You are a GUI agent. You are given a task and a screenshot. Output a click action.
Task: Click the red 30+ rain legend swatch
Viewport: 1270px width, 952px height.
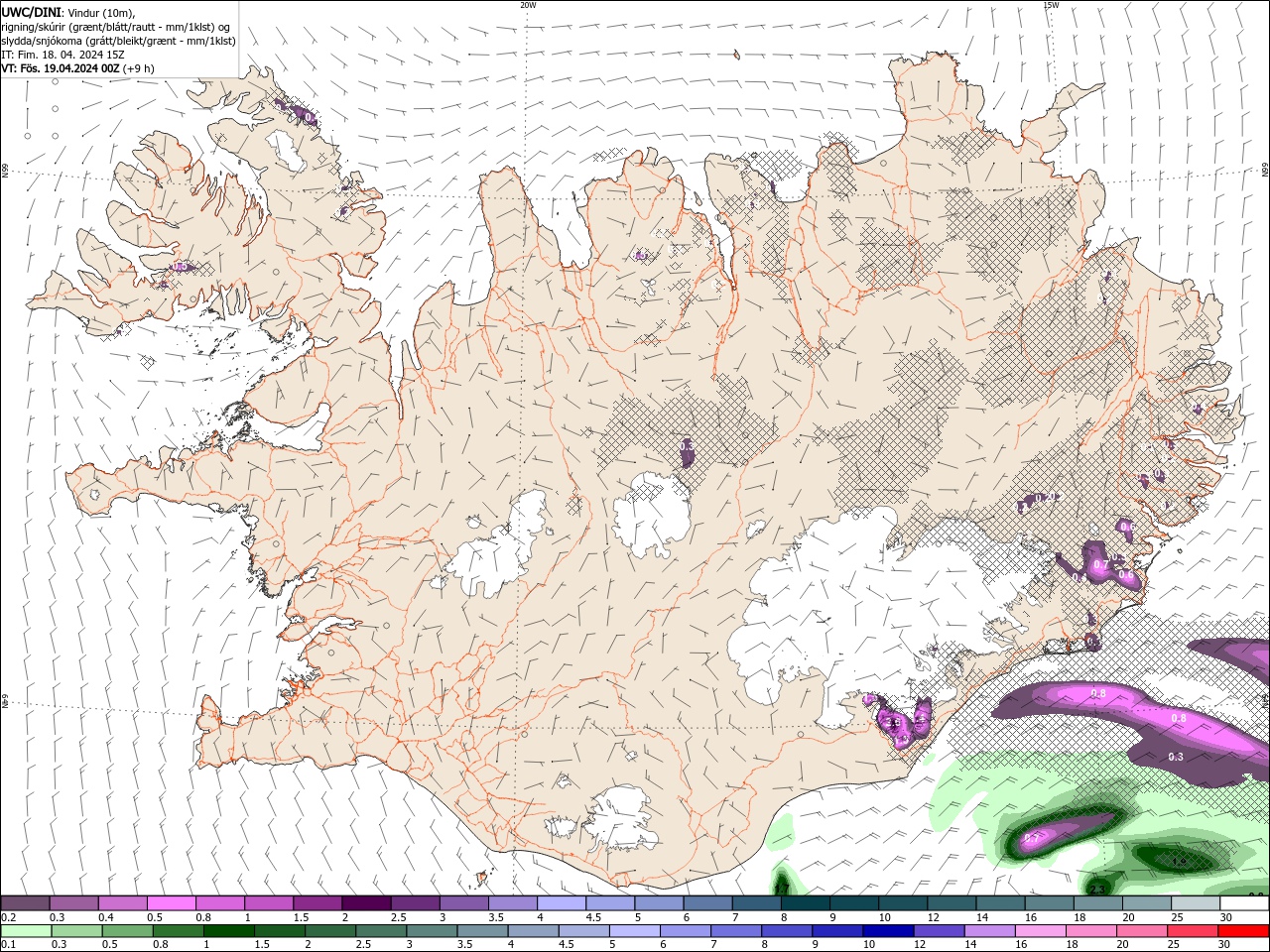1243,931
